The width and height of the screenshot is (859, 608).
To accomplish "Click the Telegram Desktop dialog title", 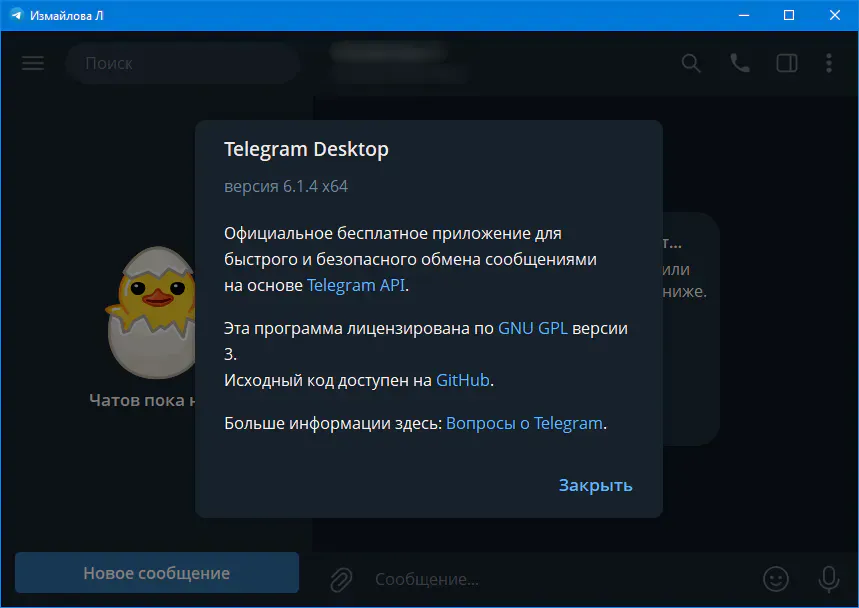I will click(306, 149).
